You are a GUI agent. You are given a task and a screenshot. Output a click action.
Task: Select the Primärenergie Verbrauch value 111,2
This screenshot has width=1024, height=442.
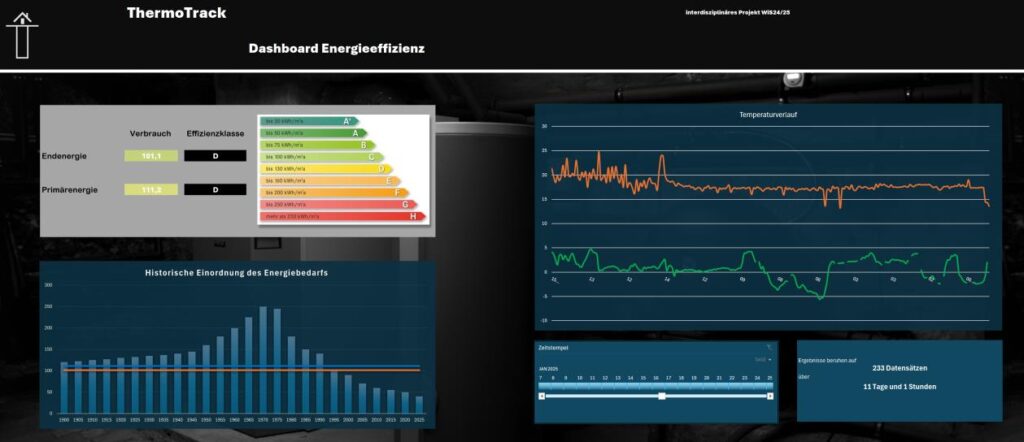click(x=152, y=190)
